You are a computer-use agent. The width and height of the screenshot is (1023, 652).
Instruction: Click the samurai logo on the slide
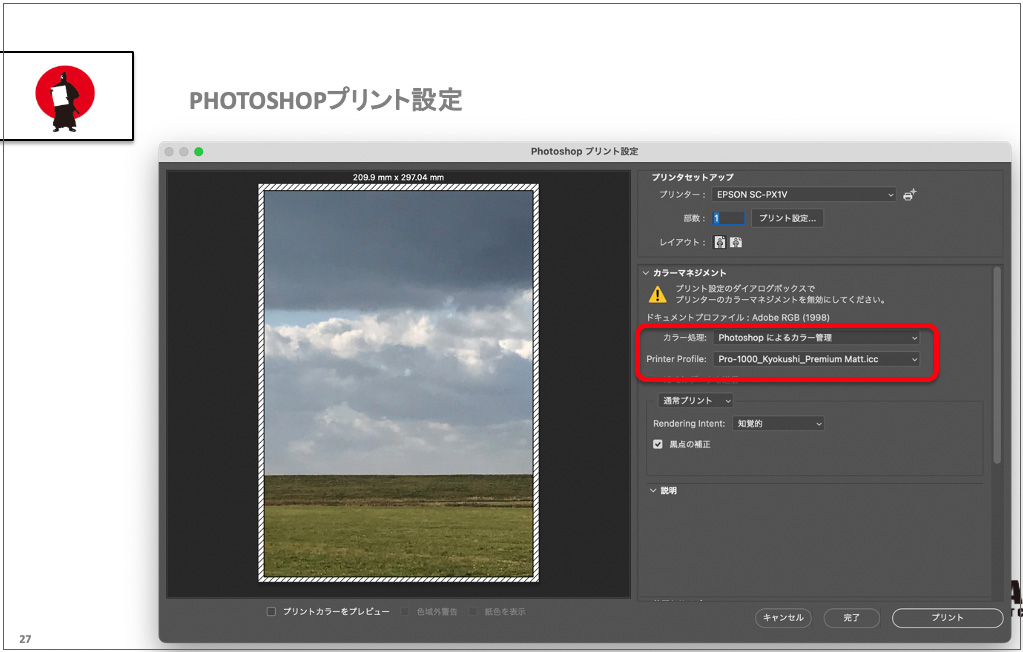click(x=65, y=97)
